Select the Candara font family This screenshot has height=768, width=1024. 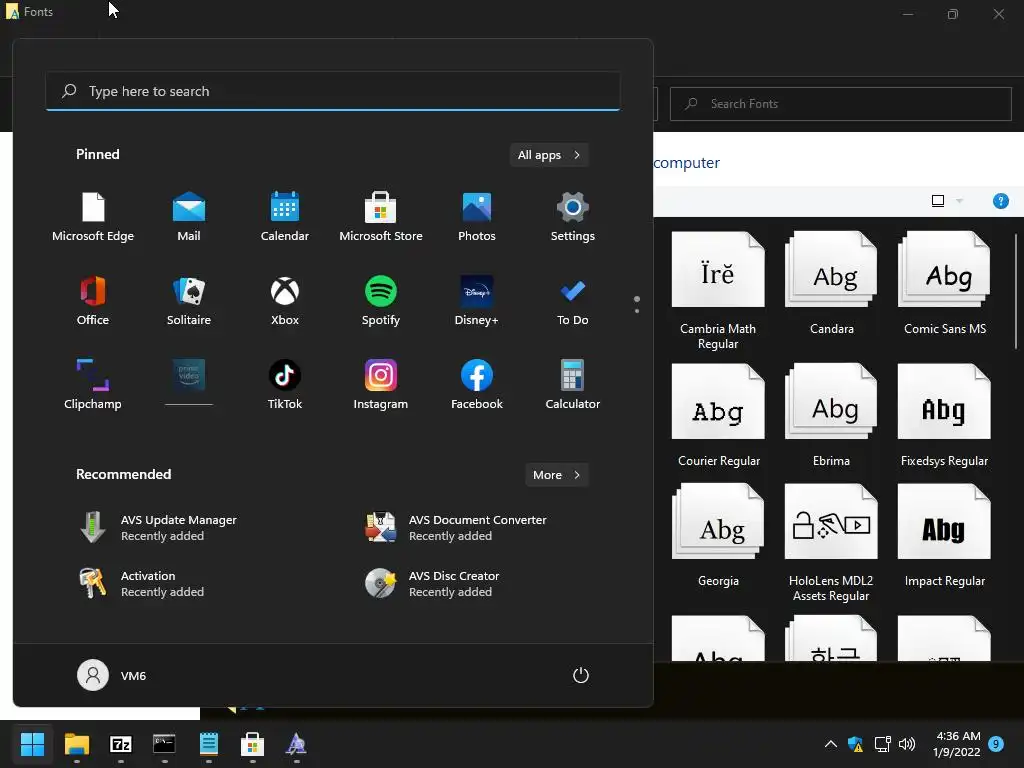click(x=831, y=283)
